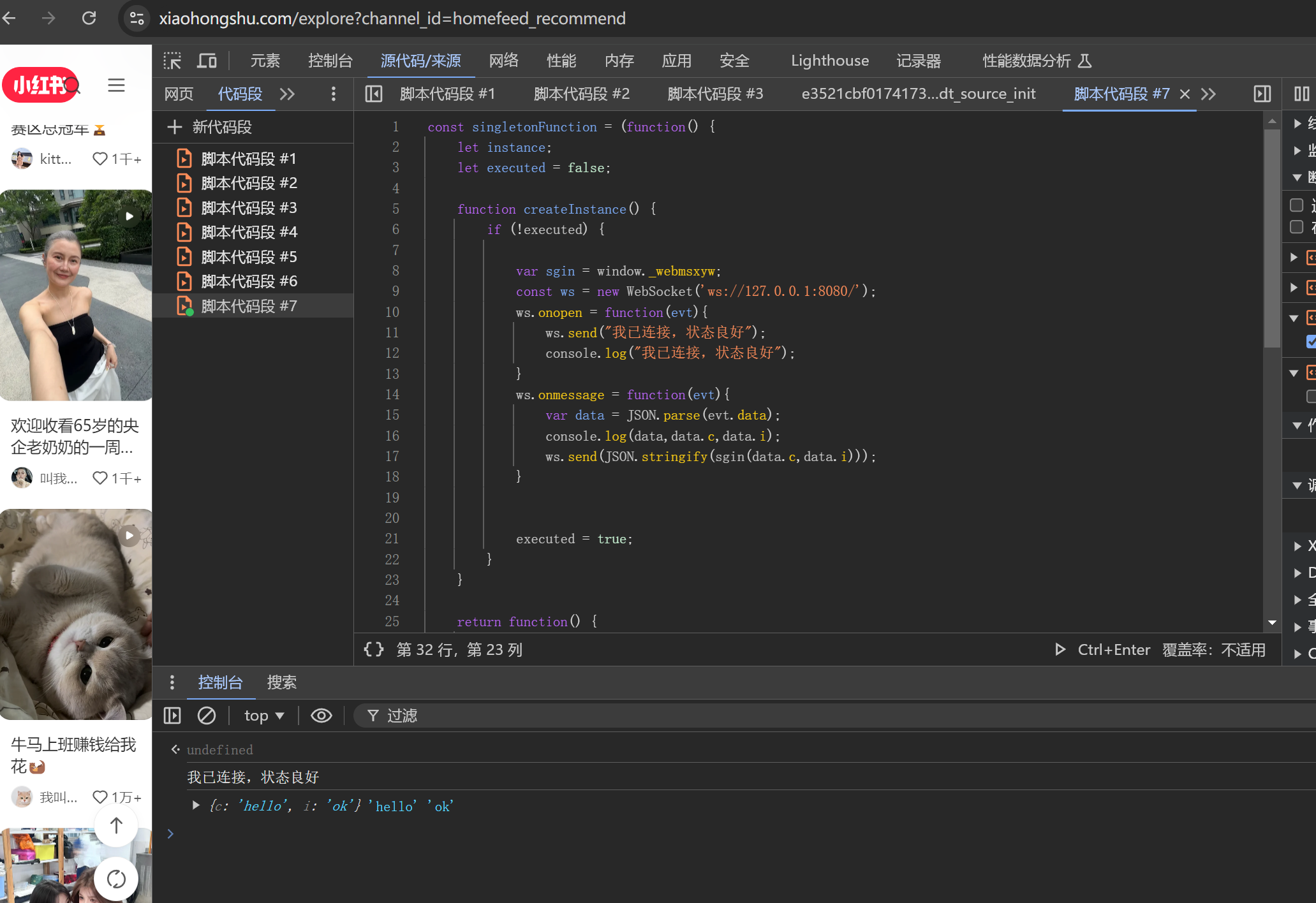This screenshot has width=1316, height=903.
Task: Select the drawer 控制台 tab
Action: coord(221,682)
